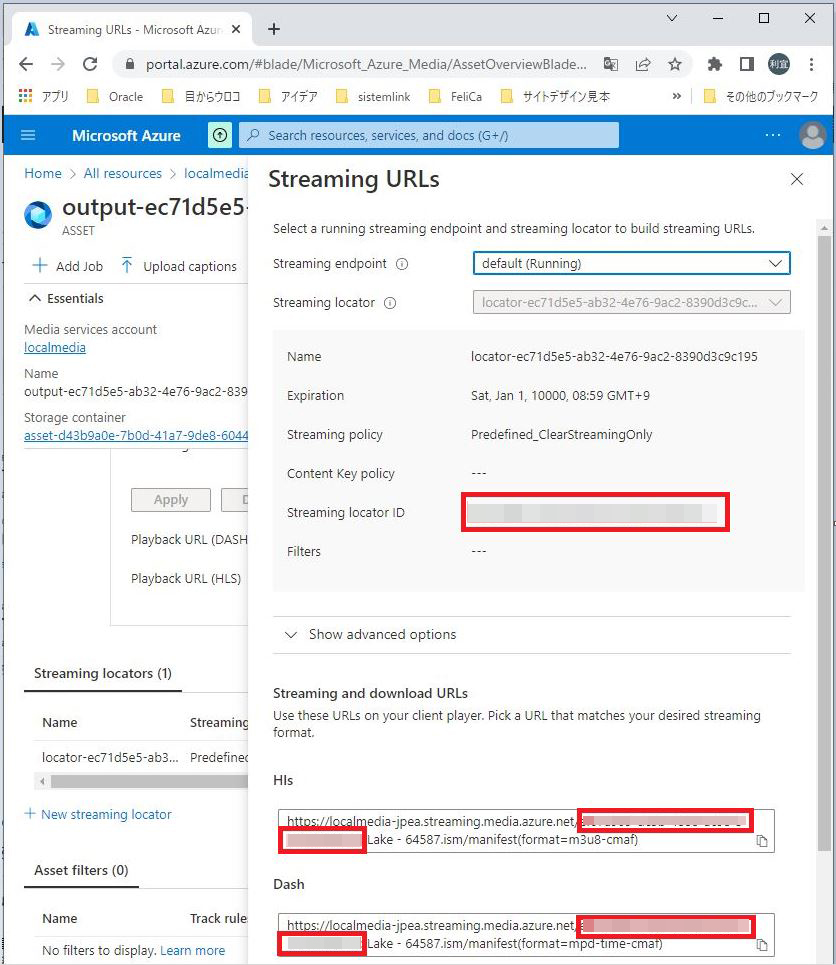Go to Home breadcrumb
836x965 pixels.
point(43,174)
